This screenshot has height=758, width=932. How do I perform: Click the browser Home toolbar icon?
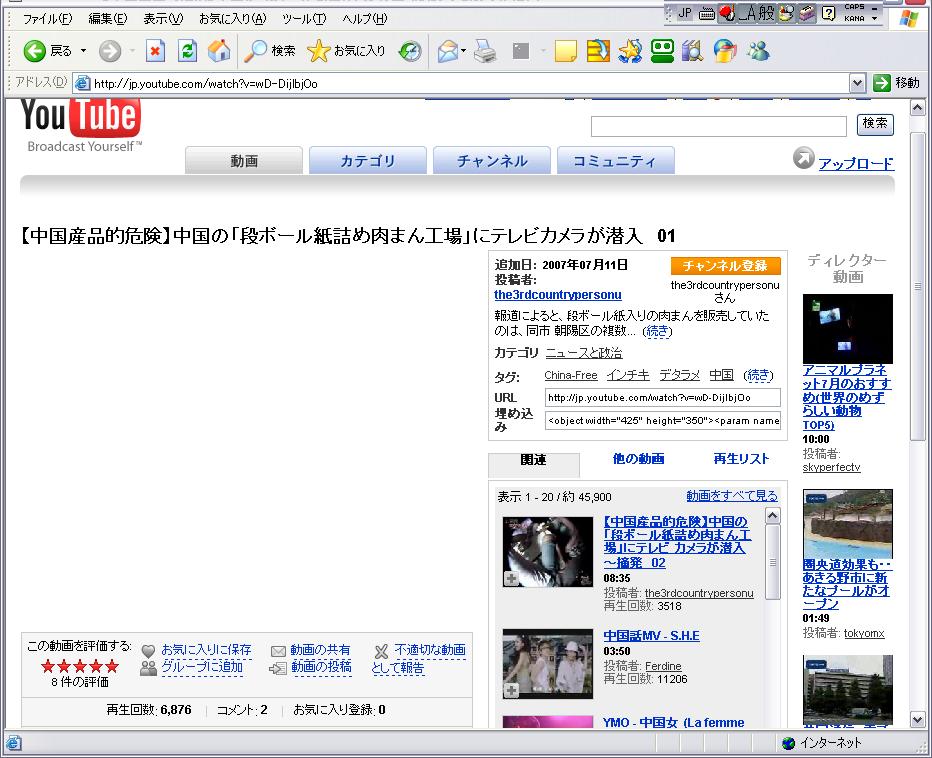point(219,51)
